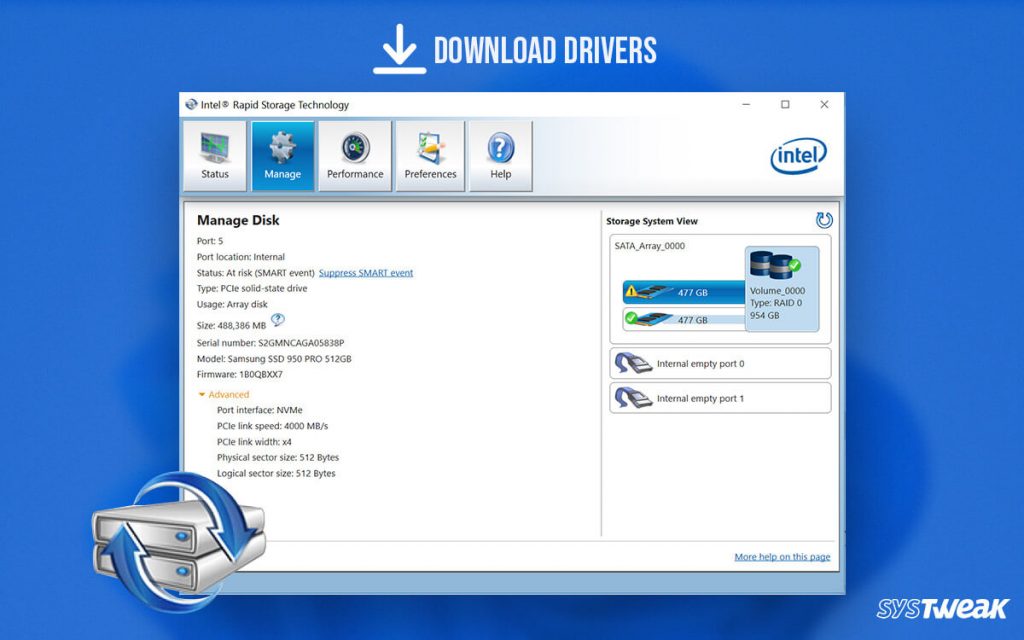Select the Internal empty port 0 drive
Screen dimensions: 1024x640
[719, 363]
